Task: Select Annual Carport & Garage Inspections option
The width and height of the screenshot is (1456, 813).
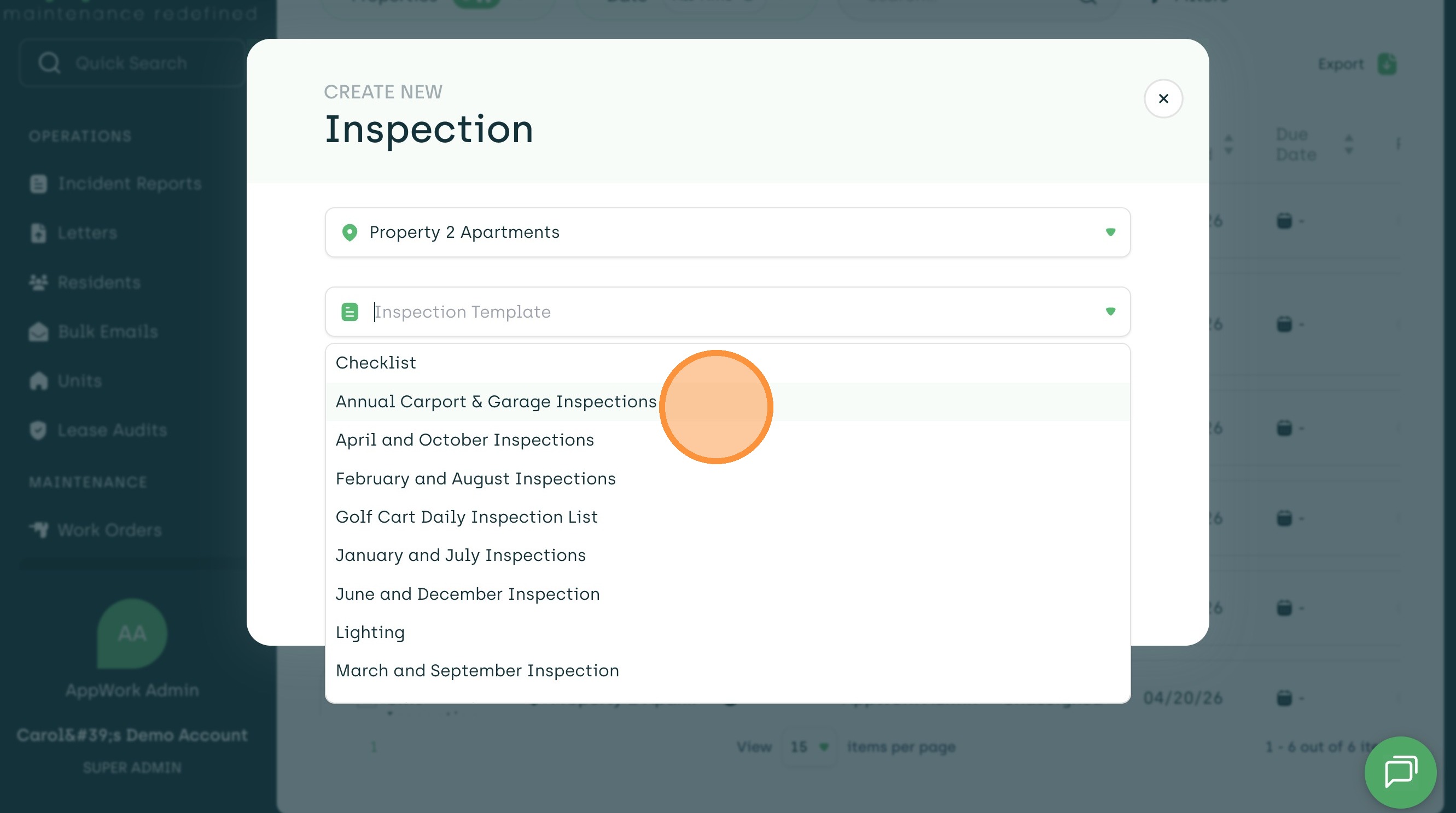Action: 496,402
